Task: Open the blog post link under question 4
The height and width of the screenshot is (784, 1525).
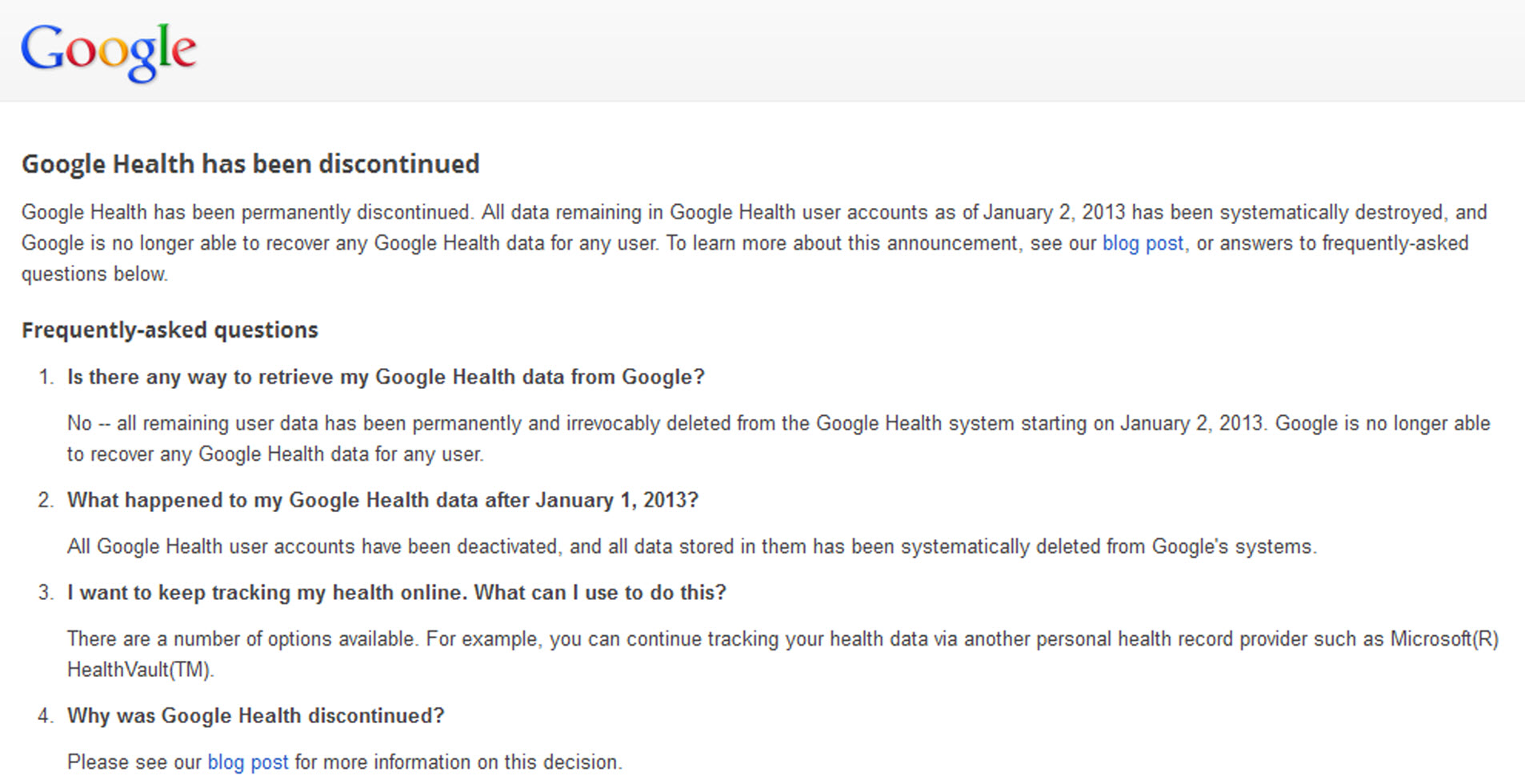Action: [248, 762]
